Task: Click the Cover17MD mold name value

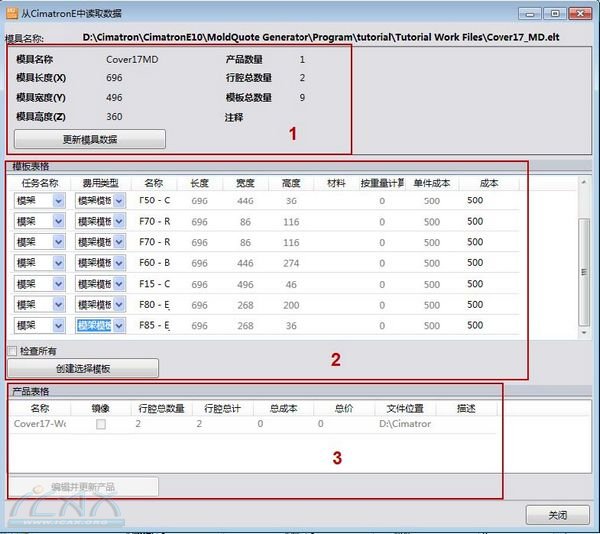Action: [132, 59]
